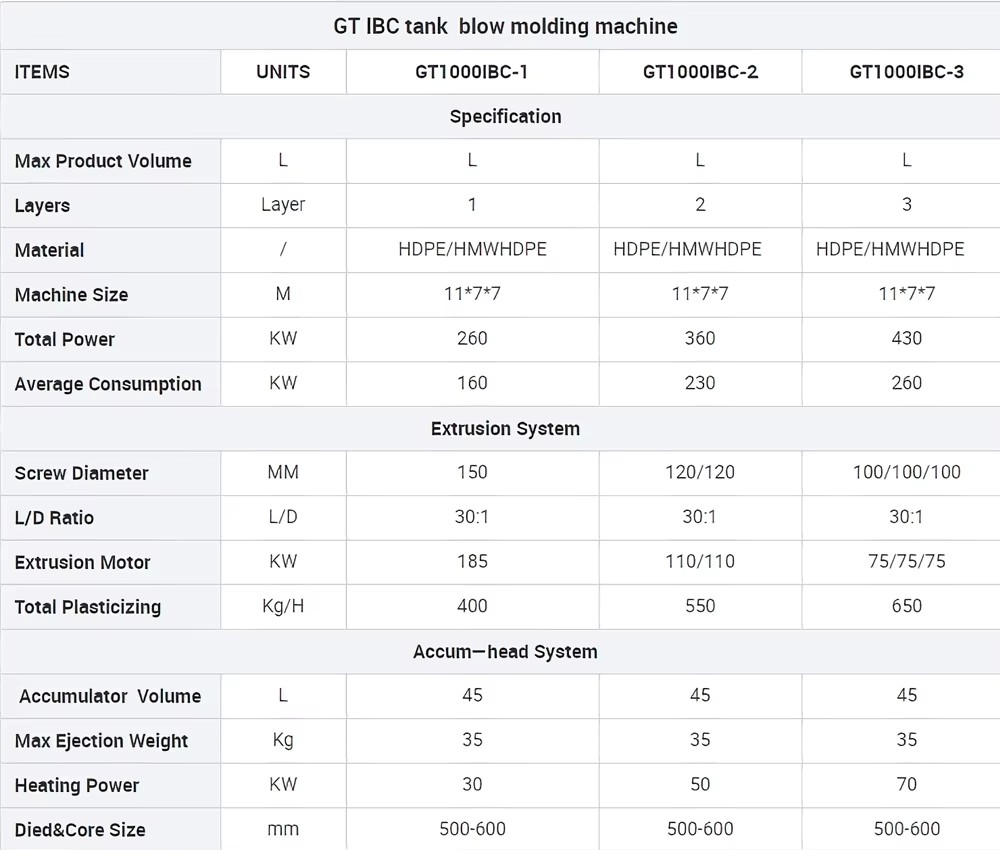Viewport: 1000px width, 850px height.
Task: Click the Extrusion Motor value 110/110
Action: pyautogui.click(x=700, y=562)
